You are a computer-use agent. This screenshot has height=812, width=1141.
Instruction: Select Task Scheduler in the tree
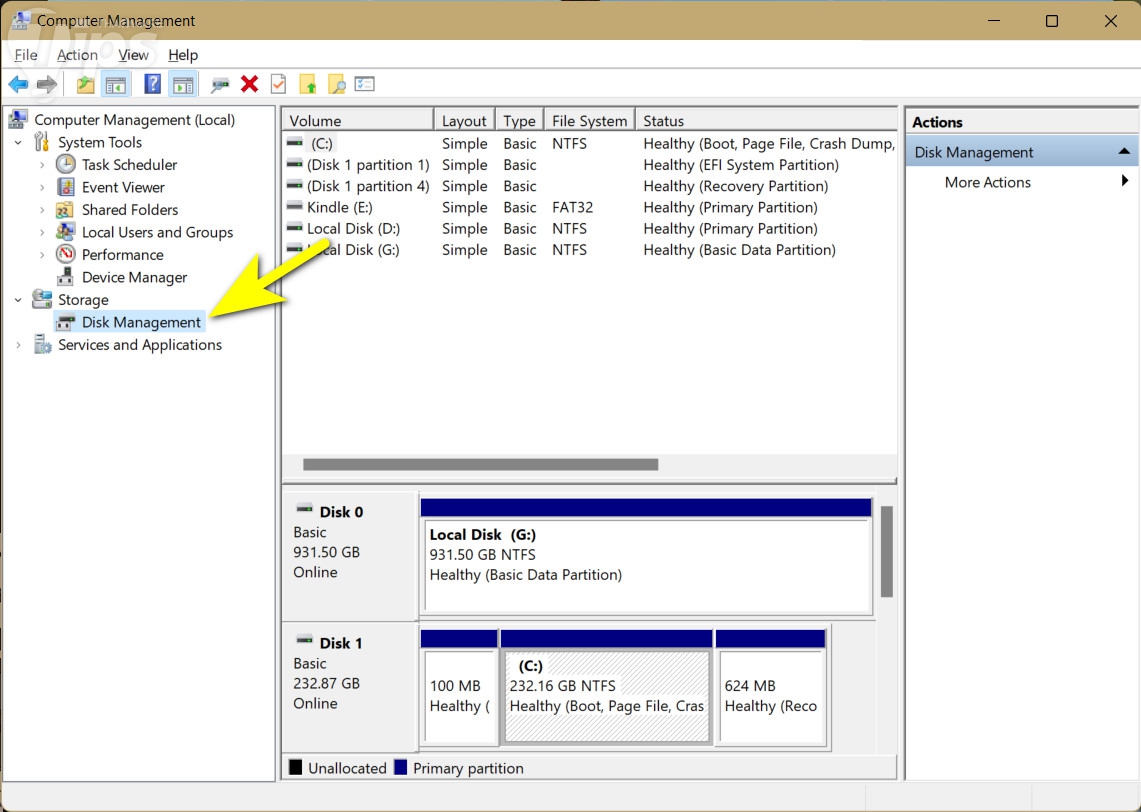pyautogui.click(x=129, y=165)
